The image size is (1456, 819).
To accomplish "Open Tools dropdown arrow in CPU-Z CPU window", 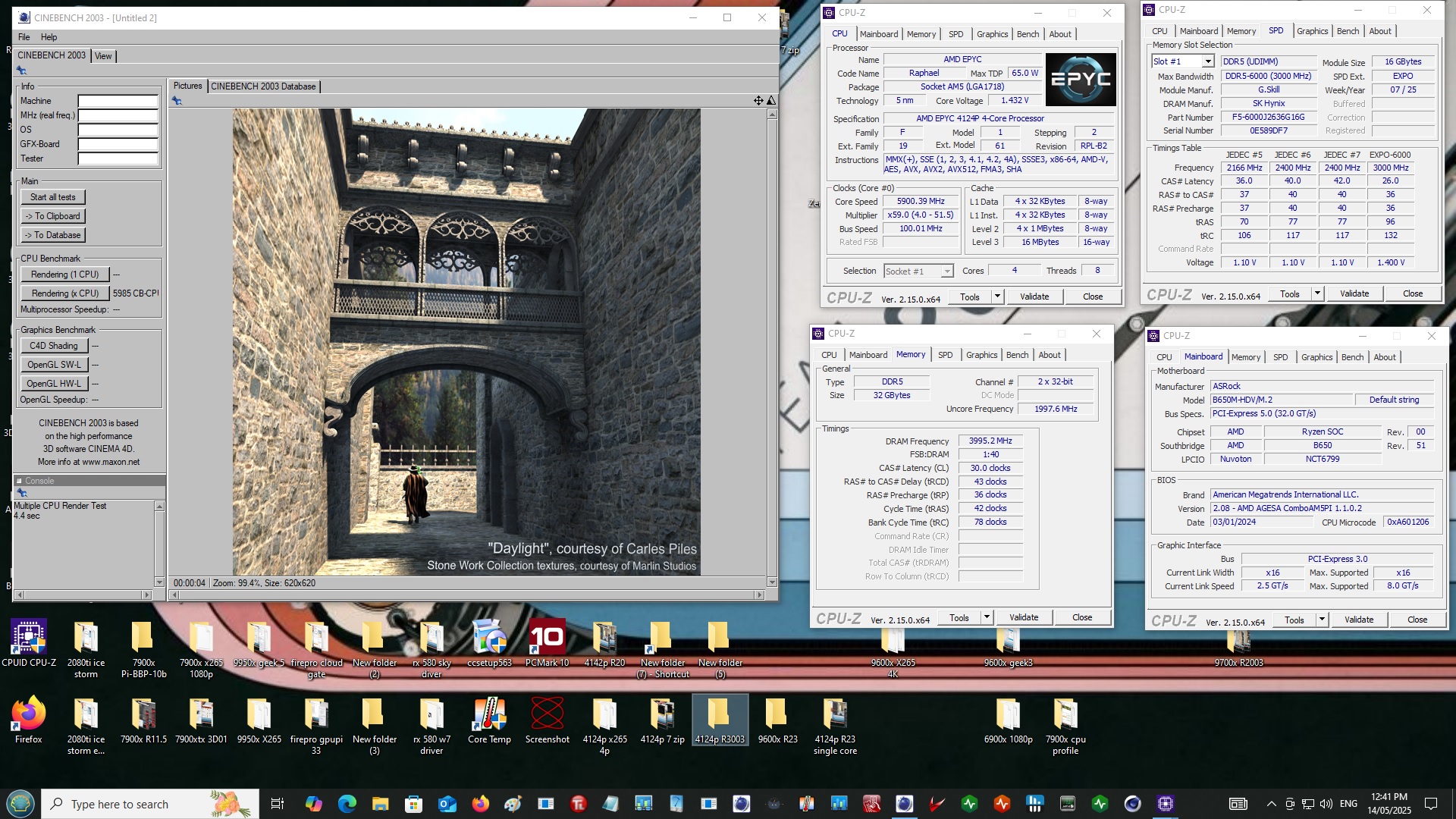I will [997, 297].
